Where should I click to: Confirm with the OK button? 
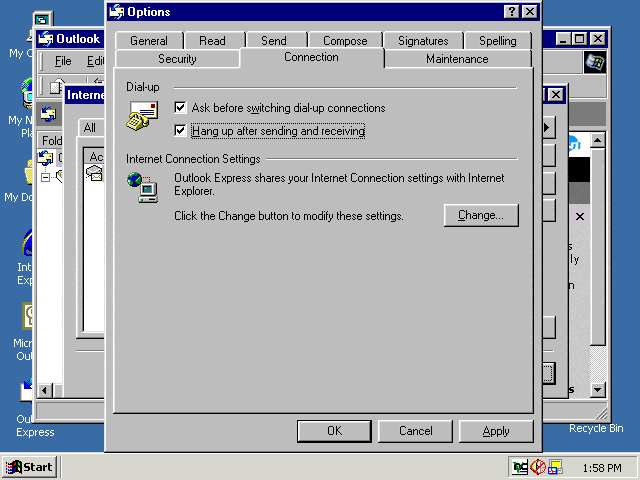[334, 431]
